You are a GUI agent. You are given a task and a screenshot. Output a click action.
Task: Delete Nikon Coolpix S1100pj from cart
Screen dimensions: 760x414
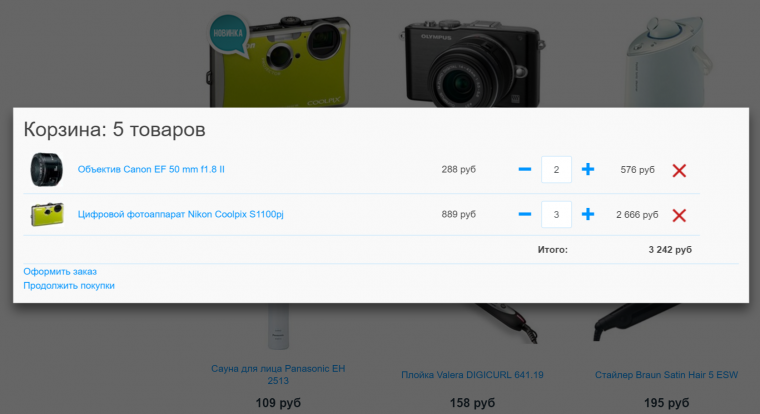coord(679,214)
